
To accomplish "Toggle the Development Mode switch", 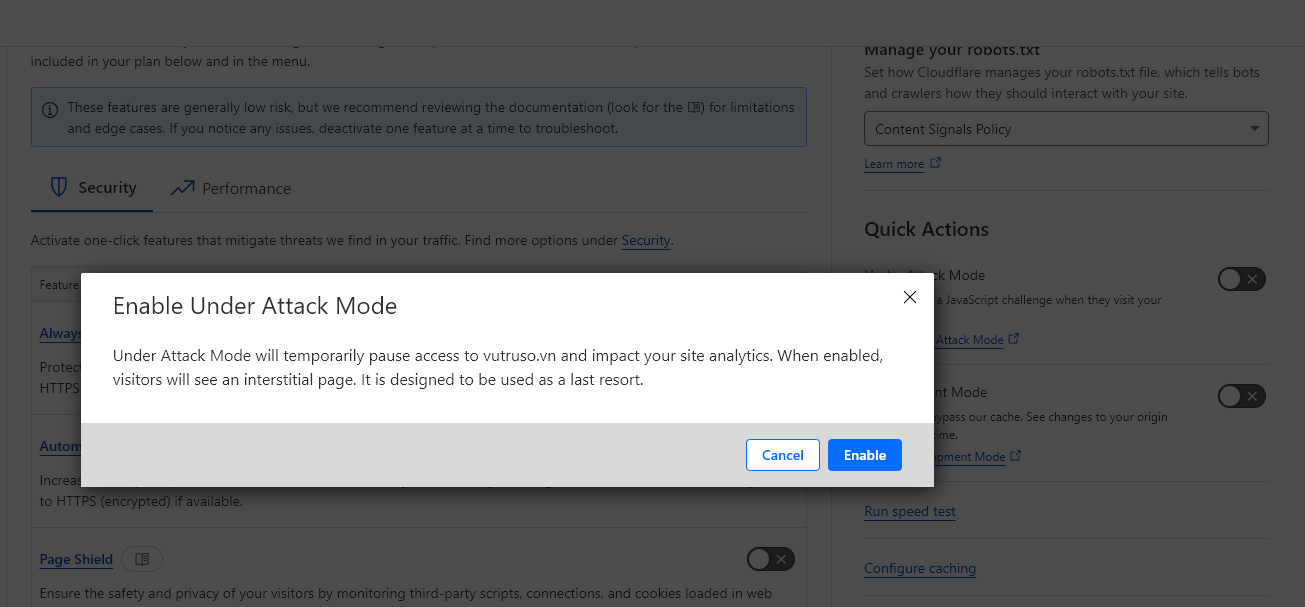I will click(1241, 396).
